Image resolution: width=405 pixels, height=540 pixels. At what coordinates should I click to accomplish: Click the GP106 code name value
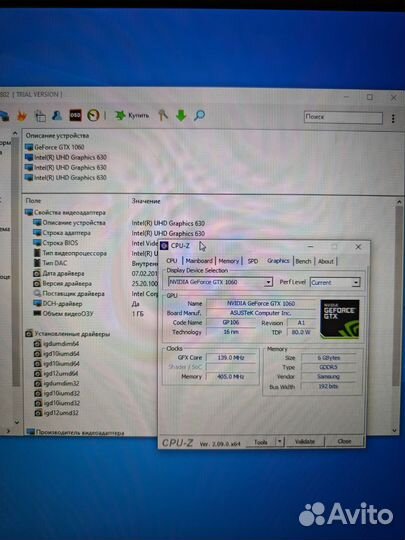point(231,323)
